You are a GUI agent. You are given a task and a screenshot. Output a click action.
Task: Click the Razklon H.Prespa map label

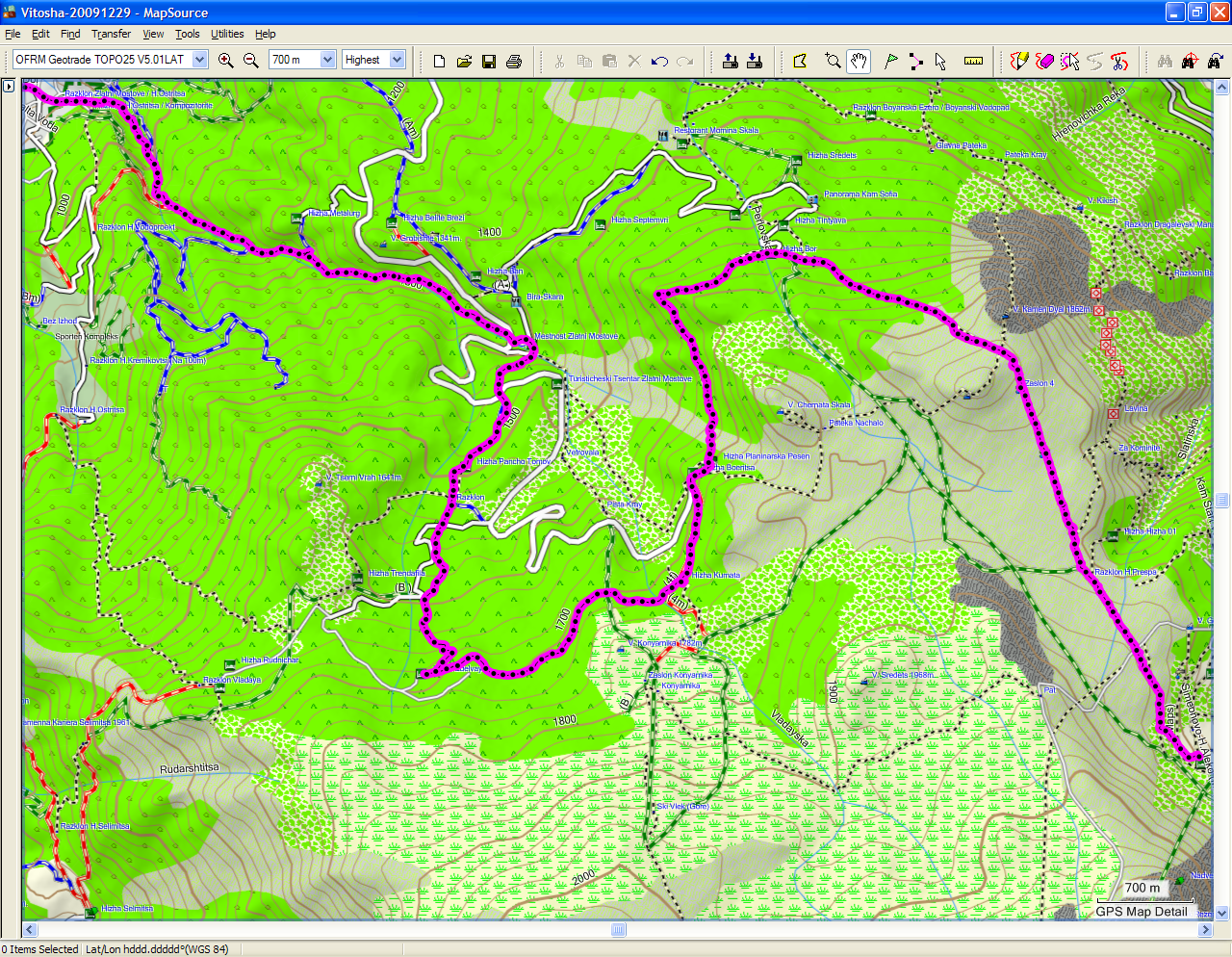(x=1125, y=572)
